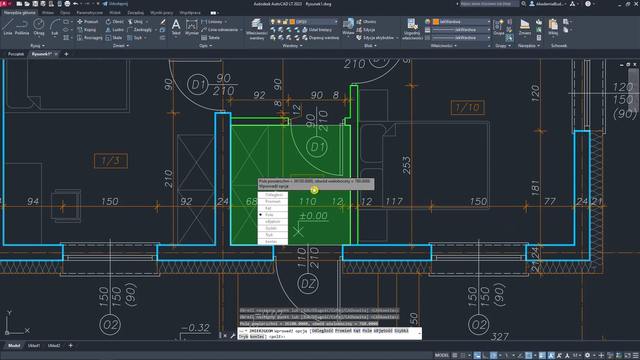Image resolution: width=640 pixels, height=360 pixels.
Task: Click the Undo arrow in quick access toolbar
Action: (x=76, y=4)
